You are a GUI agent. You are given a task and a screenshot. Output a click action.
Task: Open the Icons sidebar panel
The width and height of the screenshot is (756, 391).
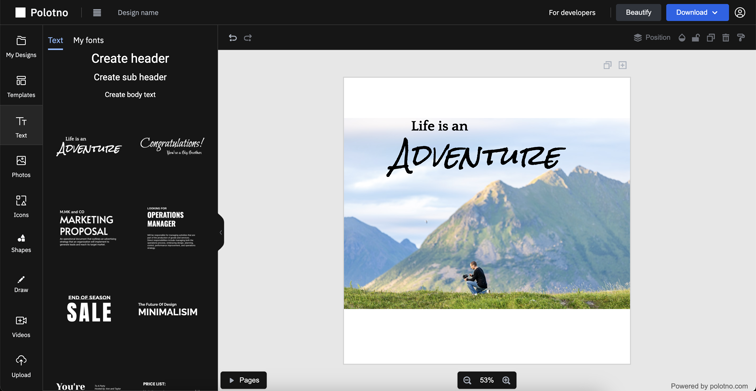tap(21, 206)
